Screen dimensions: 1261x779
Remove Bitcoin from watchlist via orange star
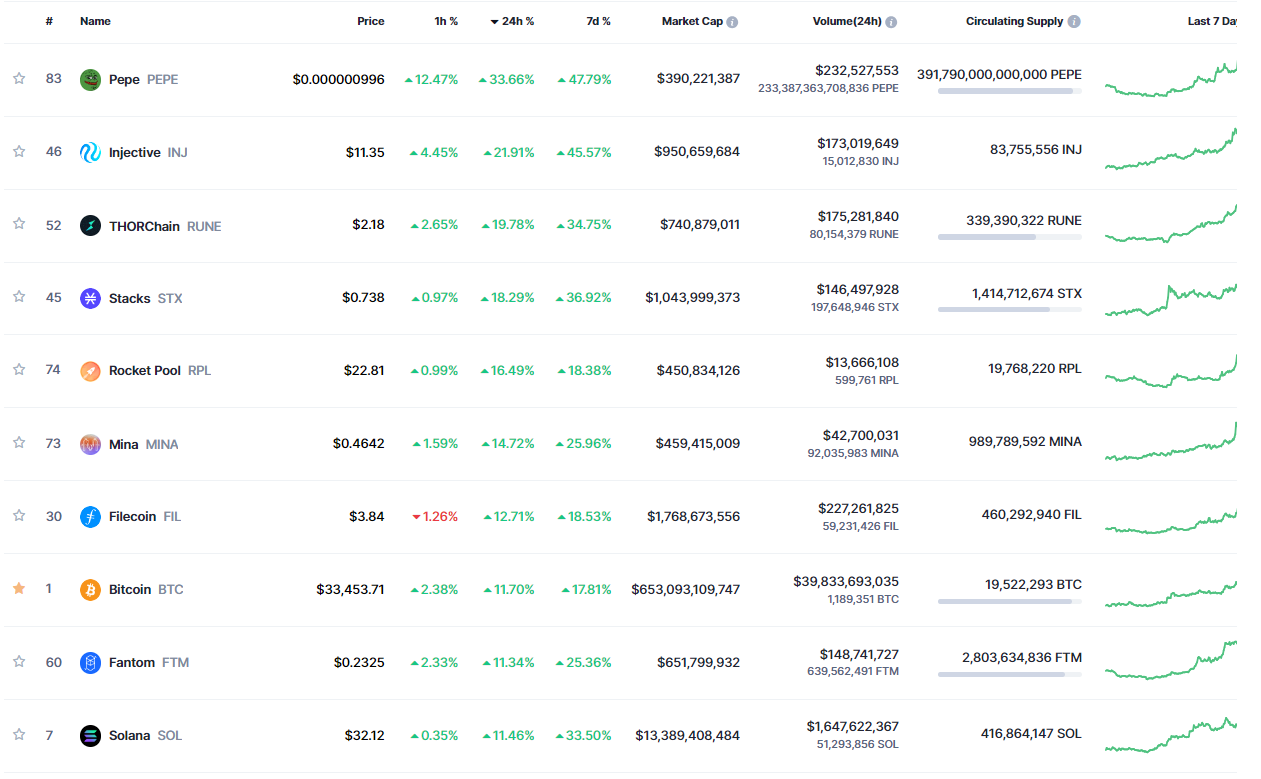point(19,588)
